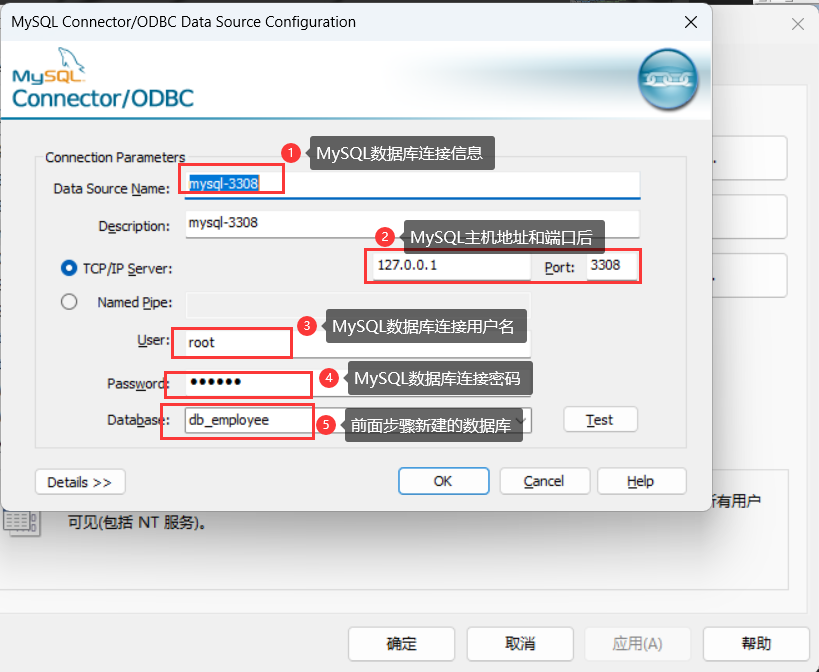Click the Data Source Name field
Viewport: 819px width, 672px height.
coord(413,184)
